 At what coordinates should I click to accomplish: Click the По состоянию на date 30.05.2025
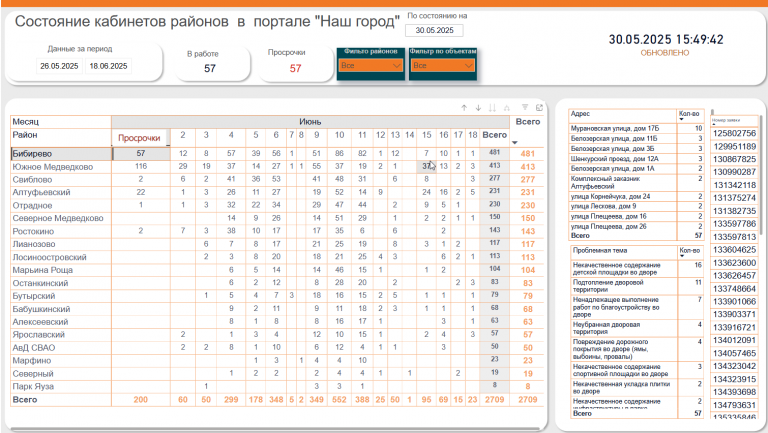[x=434, y=30]
